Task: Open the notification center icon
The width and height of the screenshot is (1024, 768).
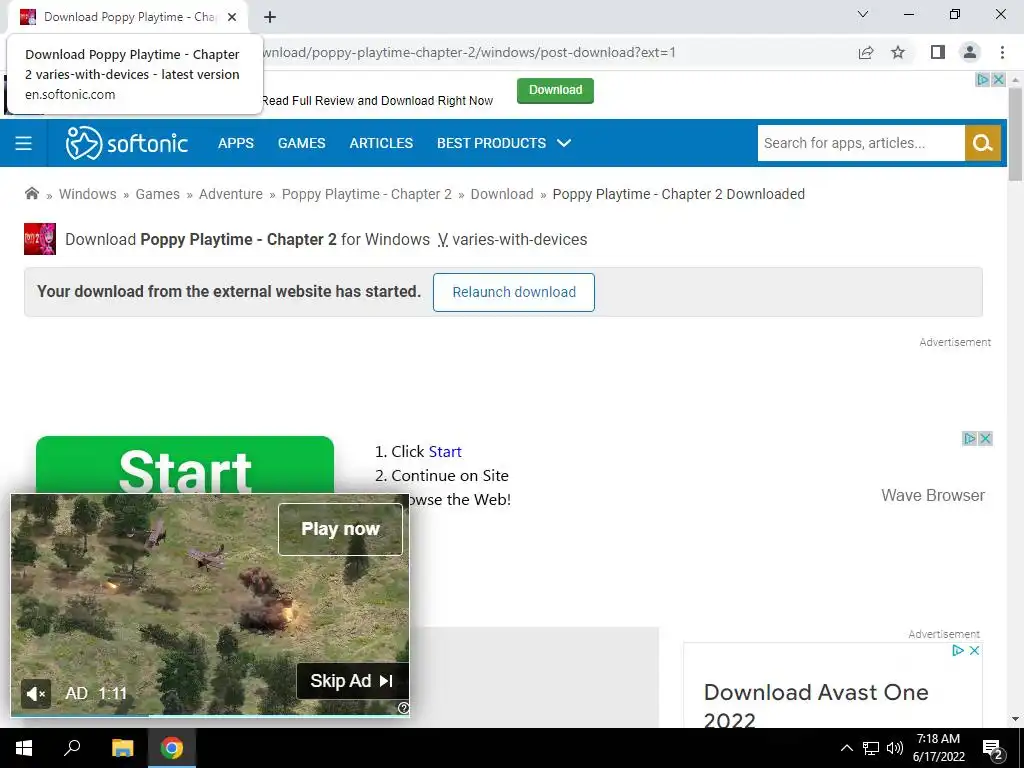Action: (x=993, y=749)
